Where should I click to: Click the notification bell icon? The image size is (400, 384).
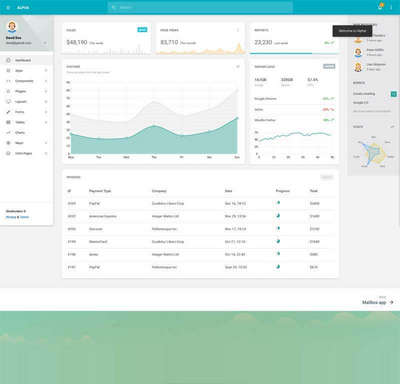(380, 7)
